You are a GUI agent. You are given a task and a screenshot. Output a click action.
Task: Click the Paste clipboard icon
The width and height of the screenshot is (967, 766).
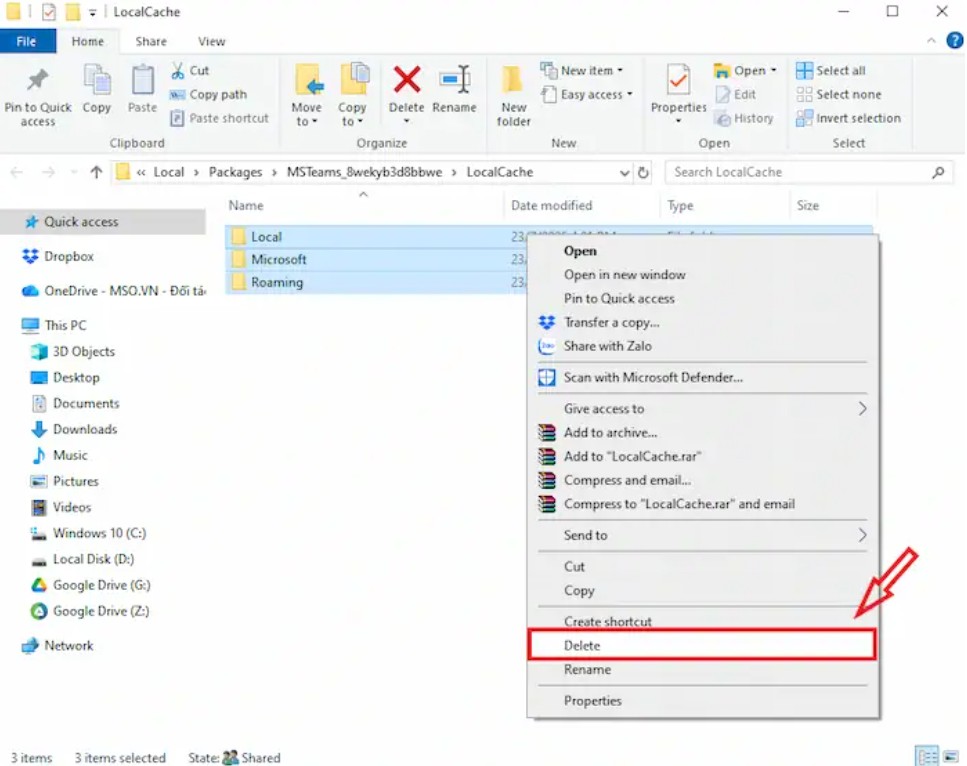click(x=143, y=81)
